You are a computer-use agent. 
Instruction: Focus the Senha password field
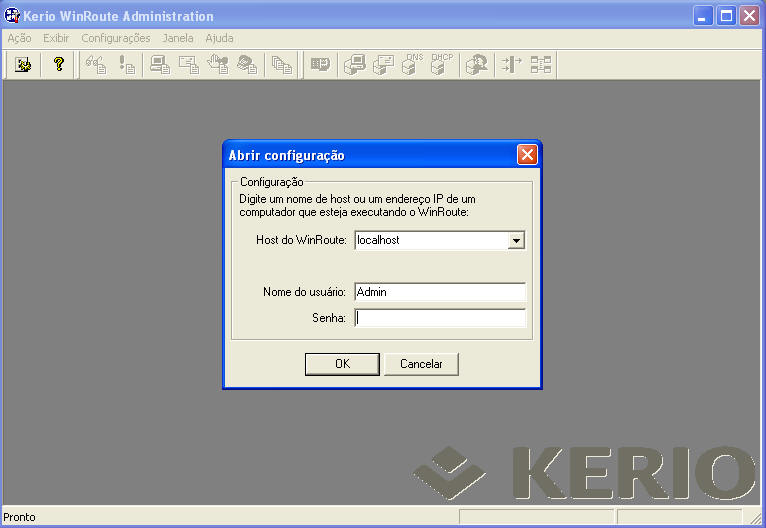tap(439, 318)
